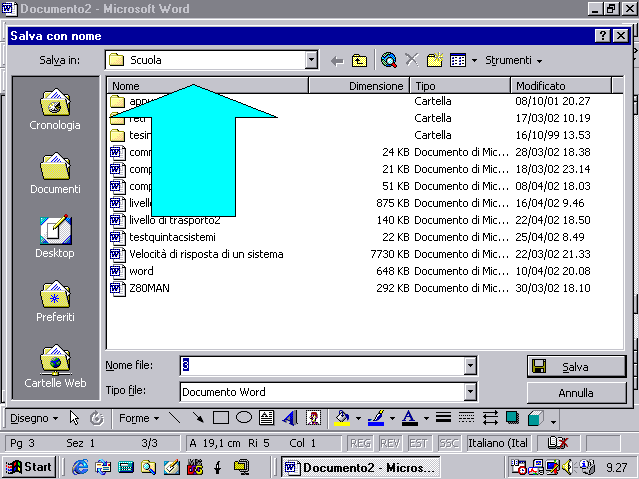The height and width of the screenshot is (479, 639).
Task: Sort by the Modificato column header
Action: point(561,86)
